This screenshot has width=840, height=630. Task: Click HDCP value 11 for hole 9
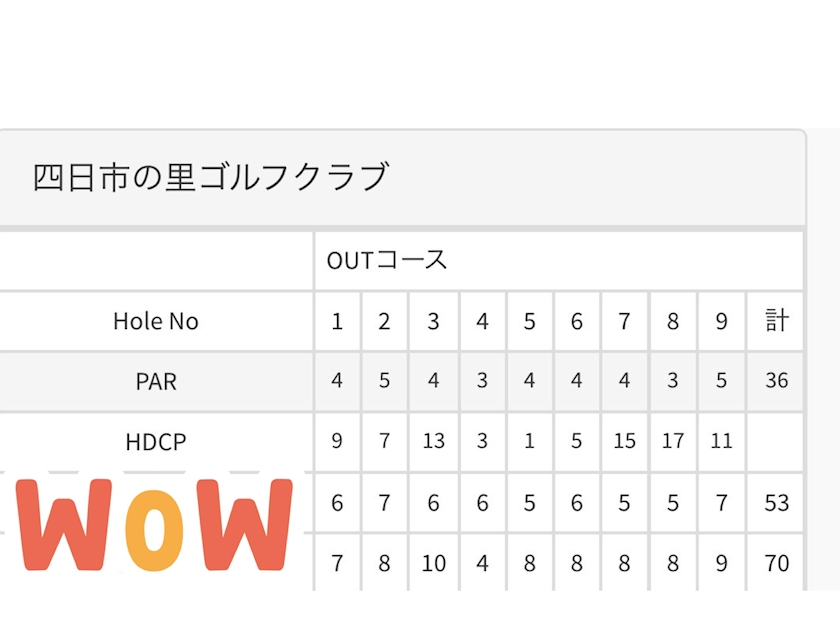721,441
